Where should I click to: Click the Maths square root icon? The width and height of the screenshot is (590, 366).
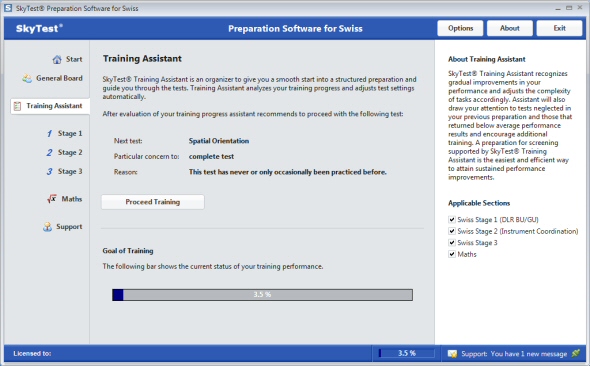tap(52, 199)
